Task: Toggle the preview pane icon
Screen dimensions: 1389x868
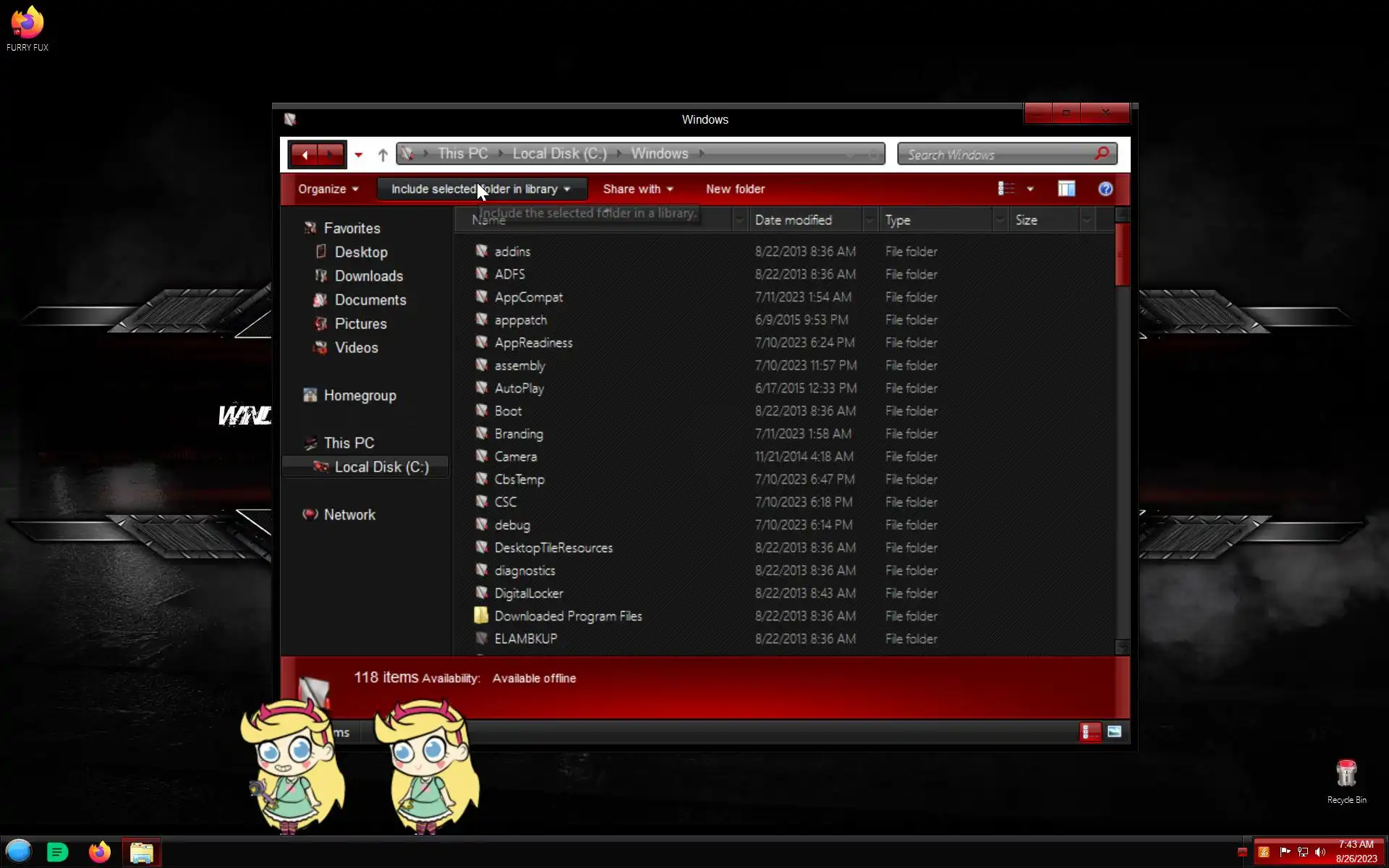Action: (x=1066, y=189)
